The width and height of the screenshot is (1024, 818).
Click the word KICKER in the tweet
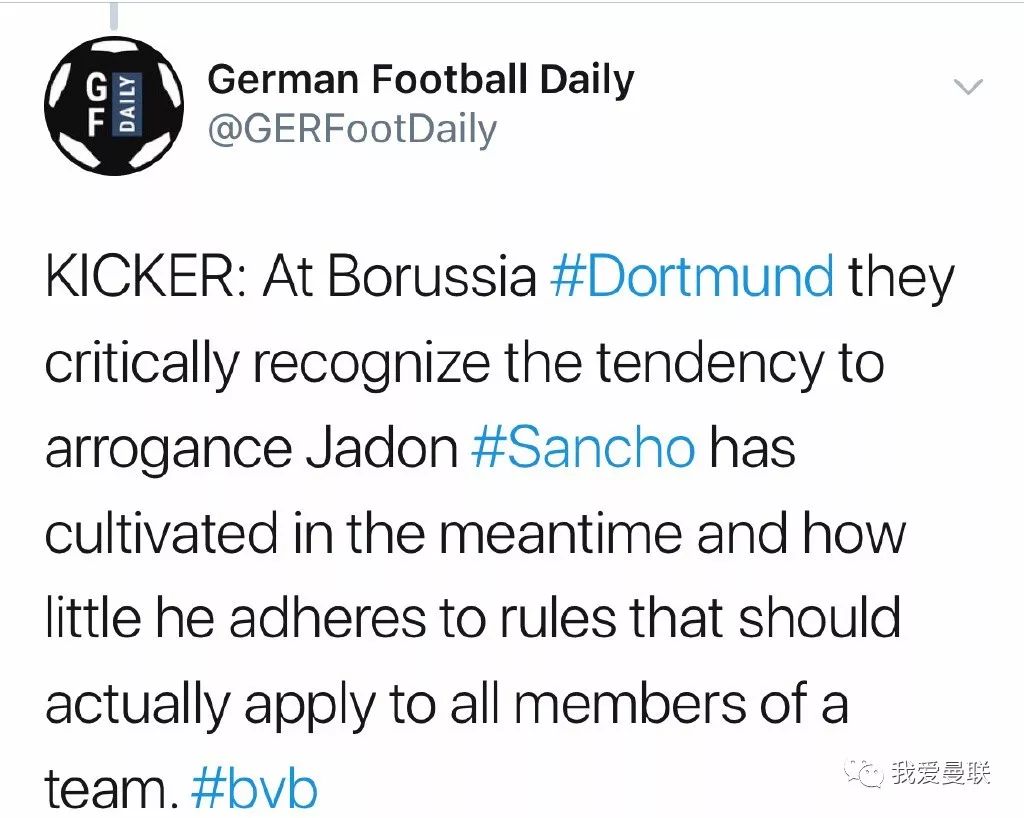tap(142, 276)
